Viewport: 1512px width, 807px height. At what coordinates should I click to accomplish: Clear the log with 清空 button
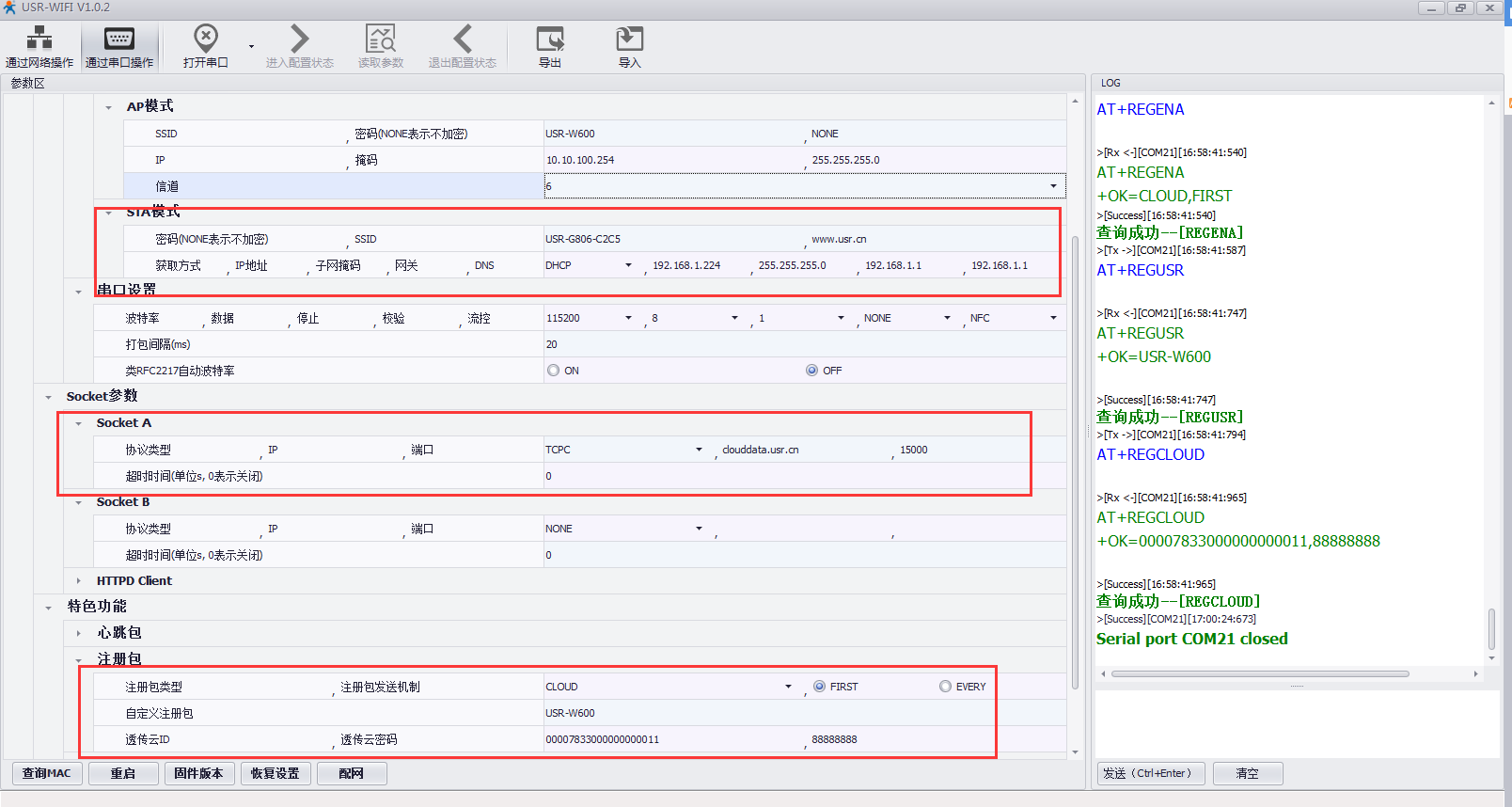click(1248, 773)
